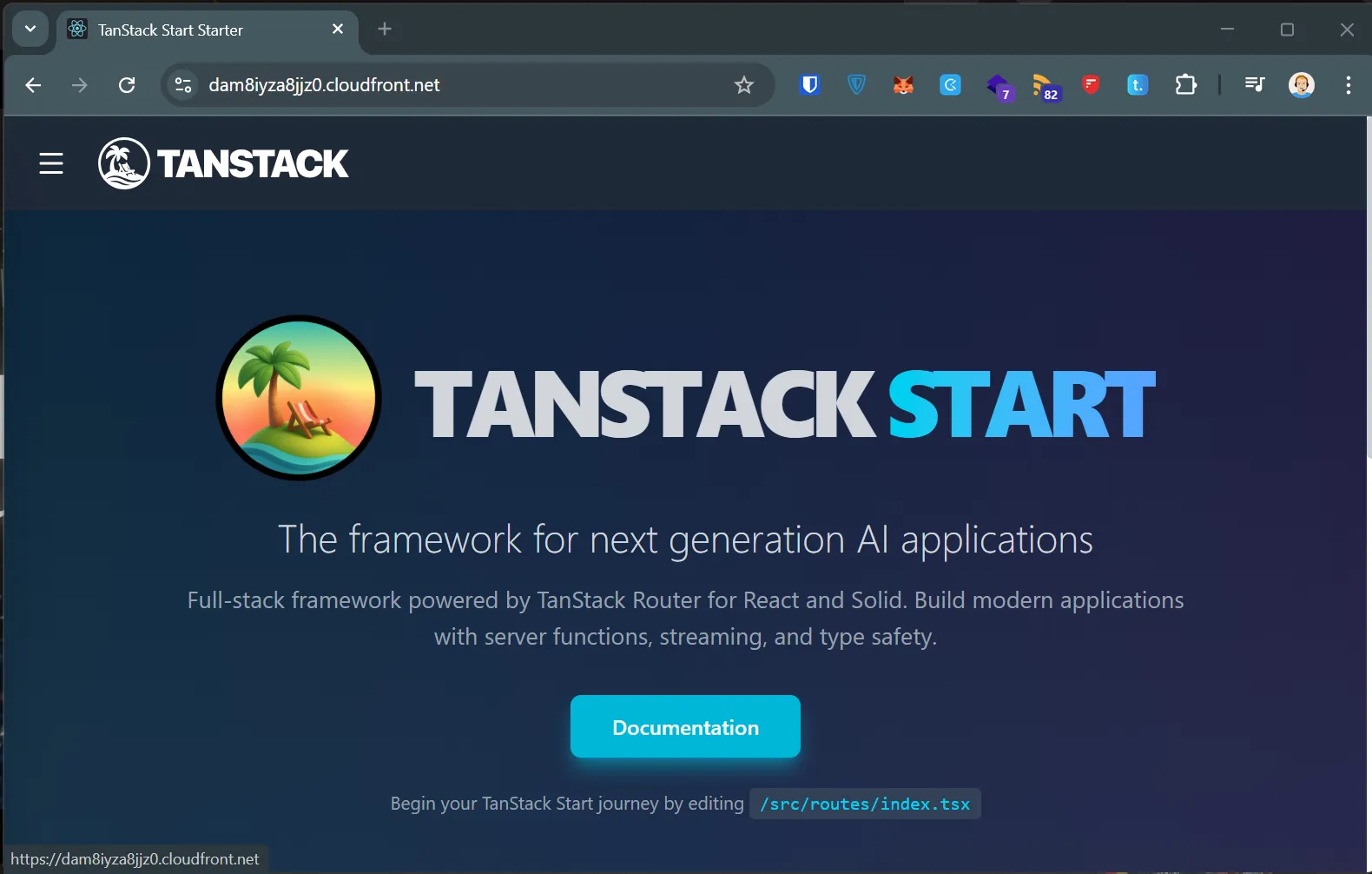The width and height of the screenshot is (1372, 874).
Task: Open the tab search dropdown arrow
Action: (30, 30)
